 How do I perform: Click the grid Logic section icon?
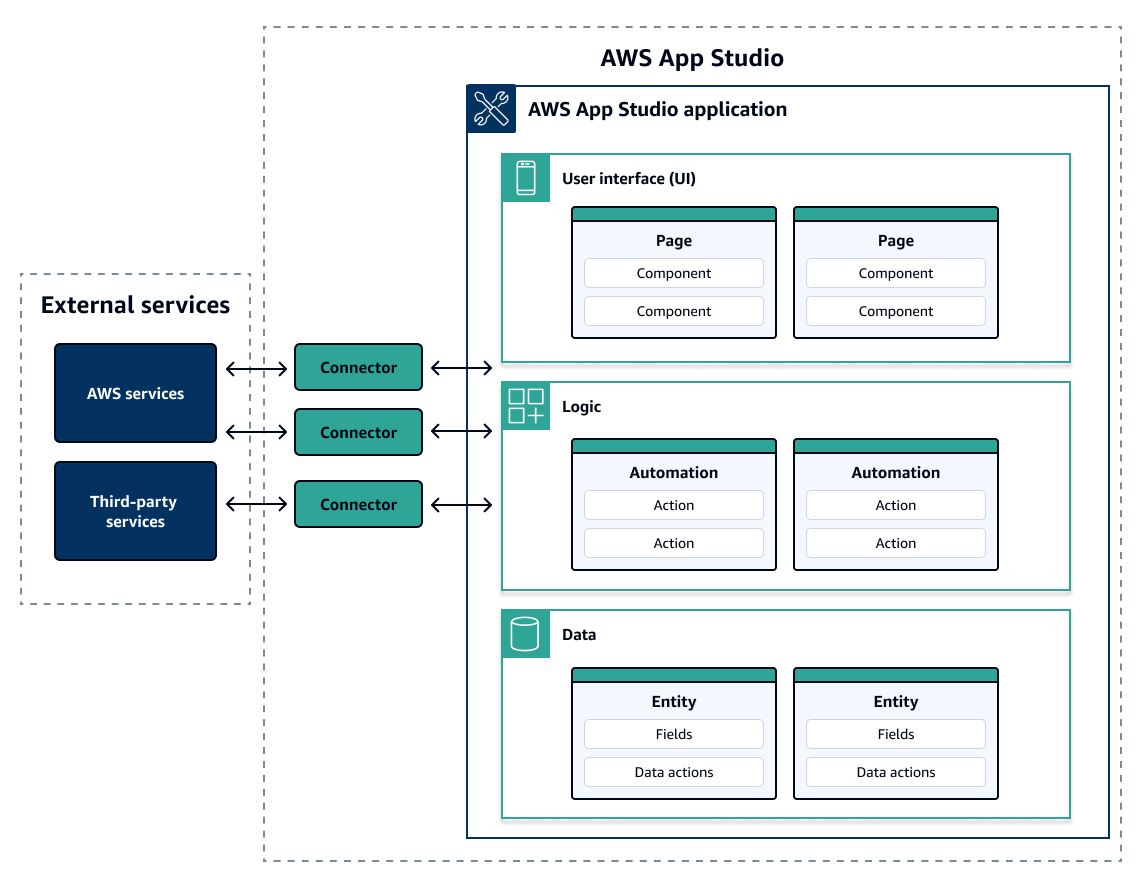click(x=525, y=406)
